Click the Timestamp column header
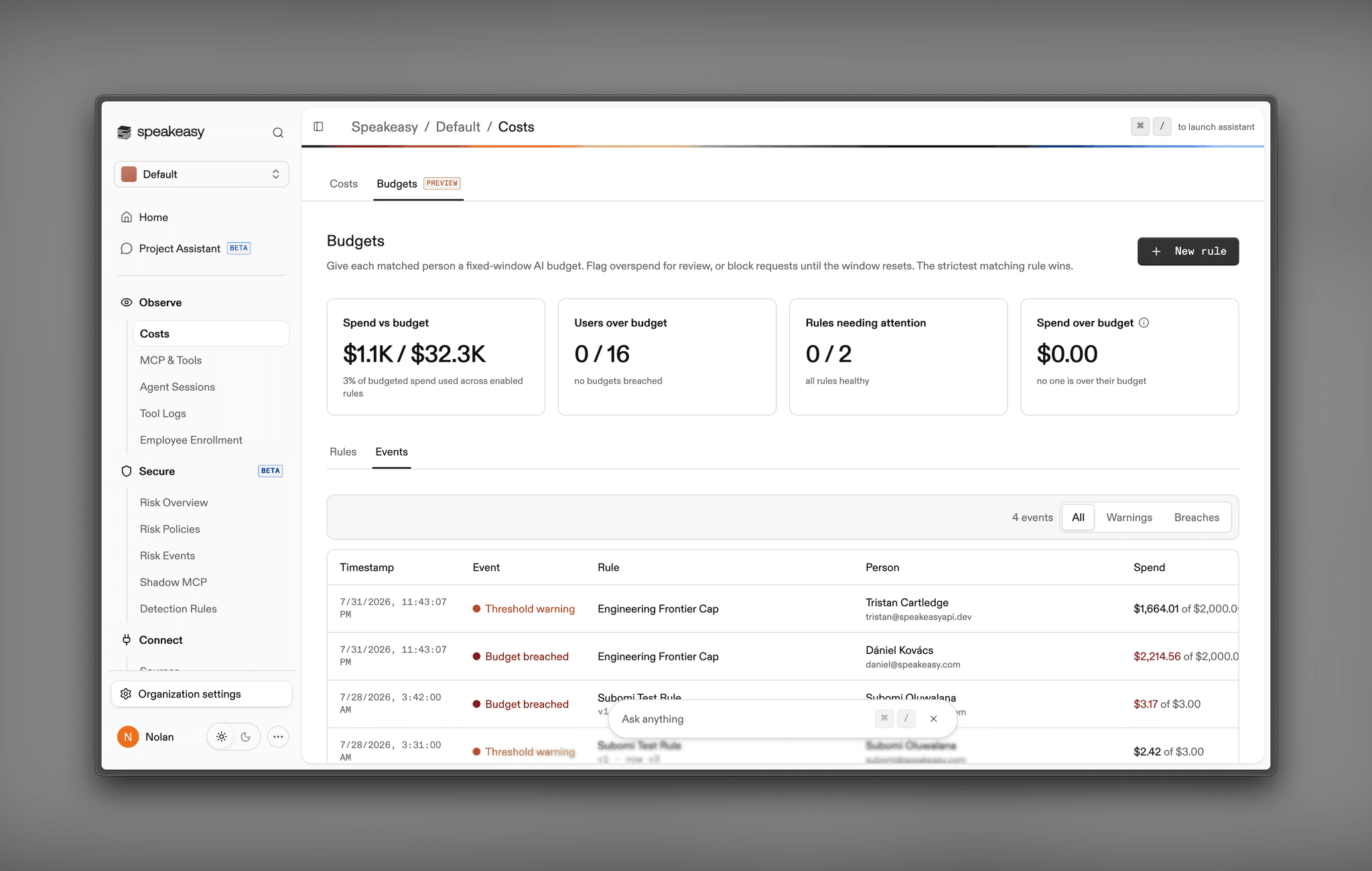Viewport: 1372px width, 871px height. pos(367,567)
